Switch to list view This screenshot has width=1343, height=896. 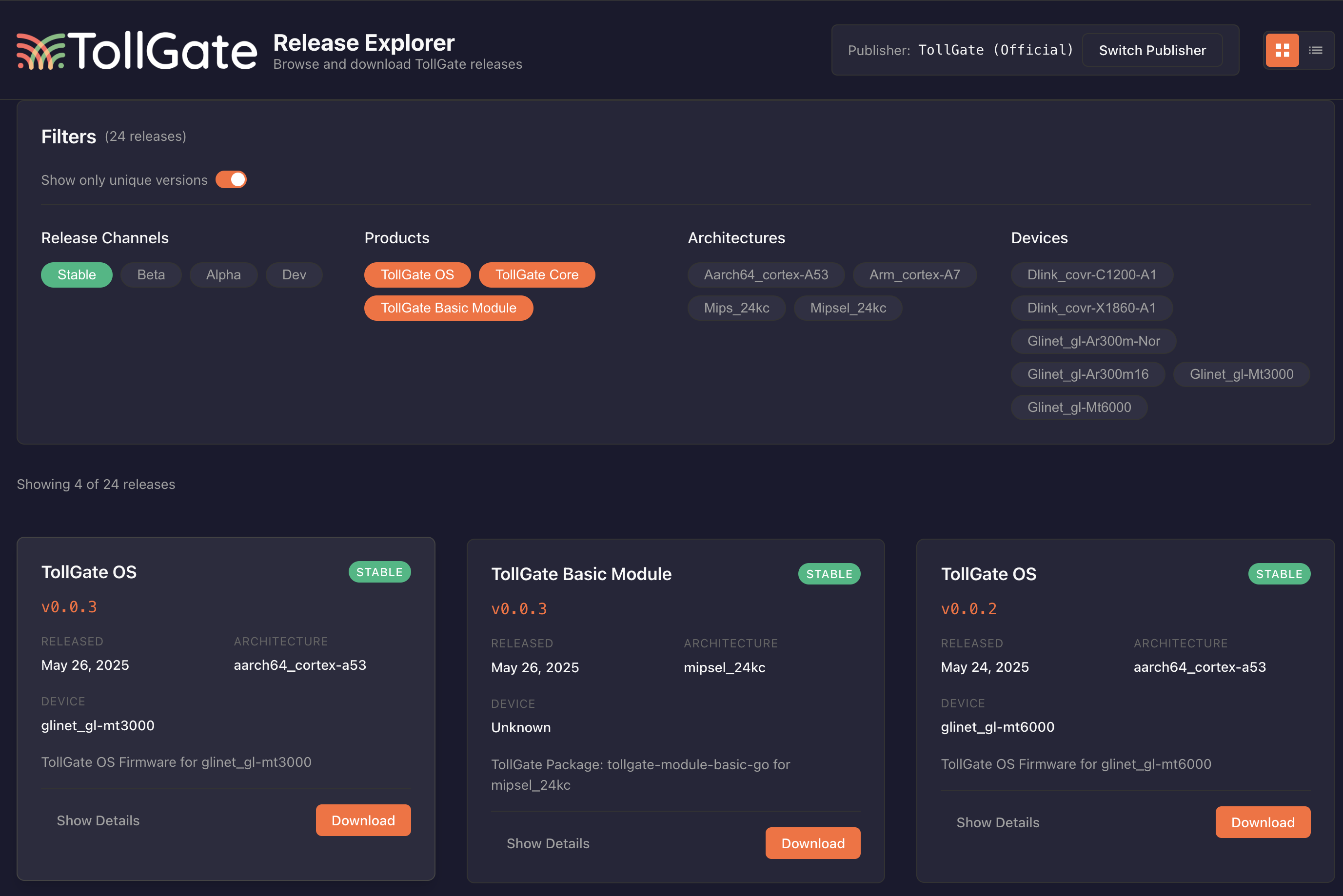[1316, 50]
